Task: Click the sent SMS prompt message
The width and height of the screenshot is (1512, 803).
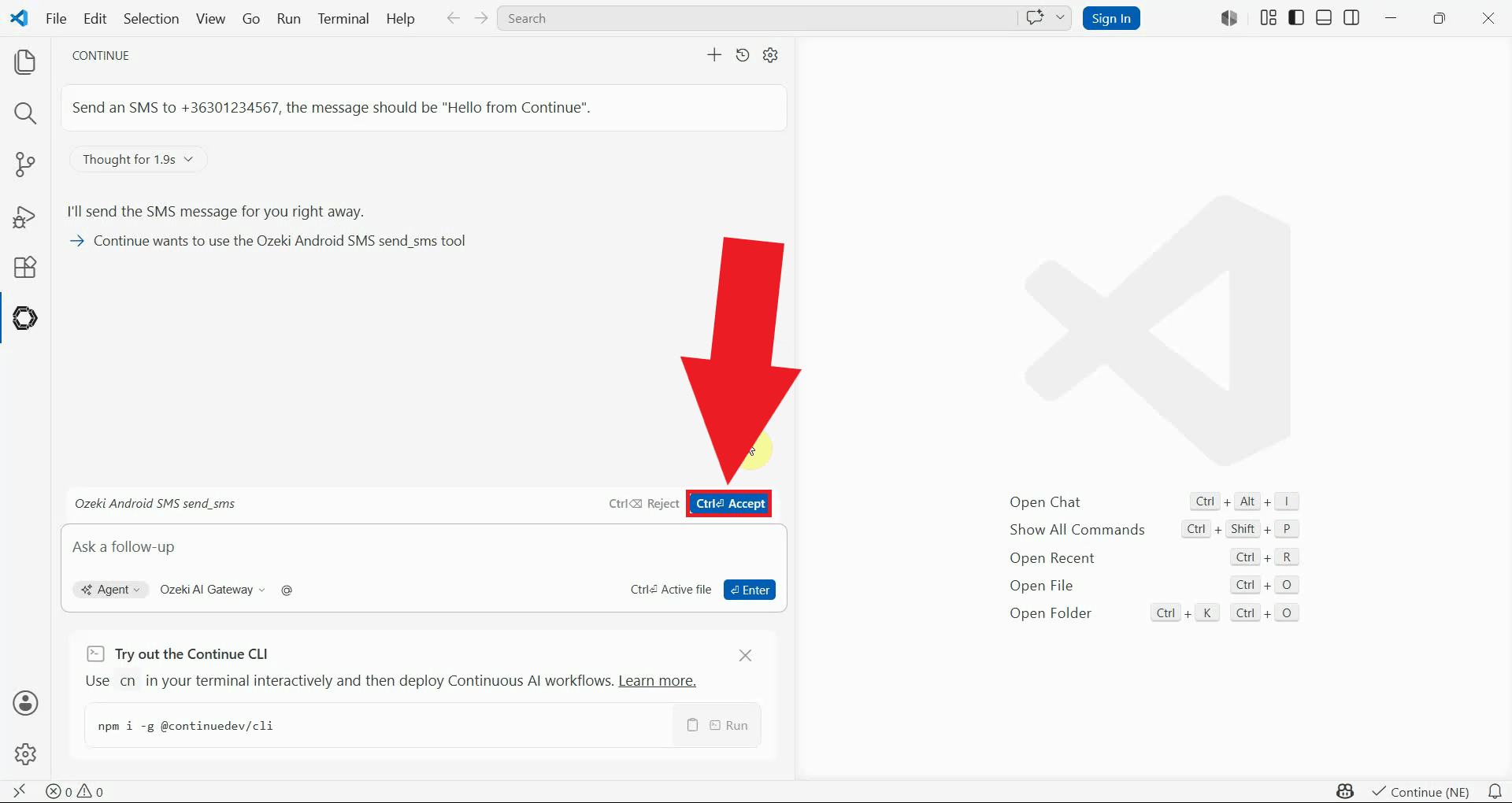Action: (x=424, y=108)
